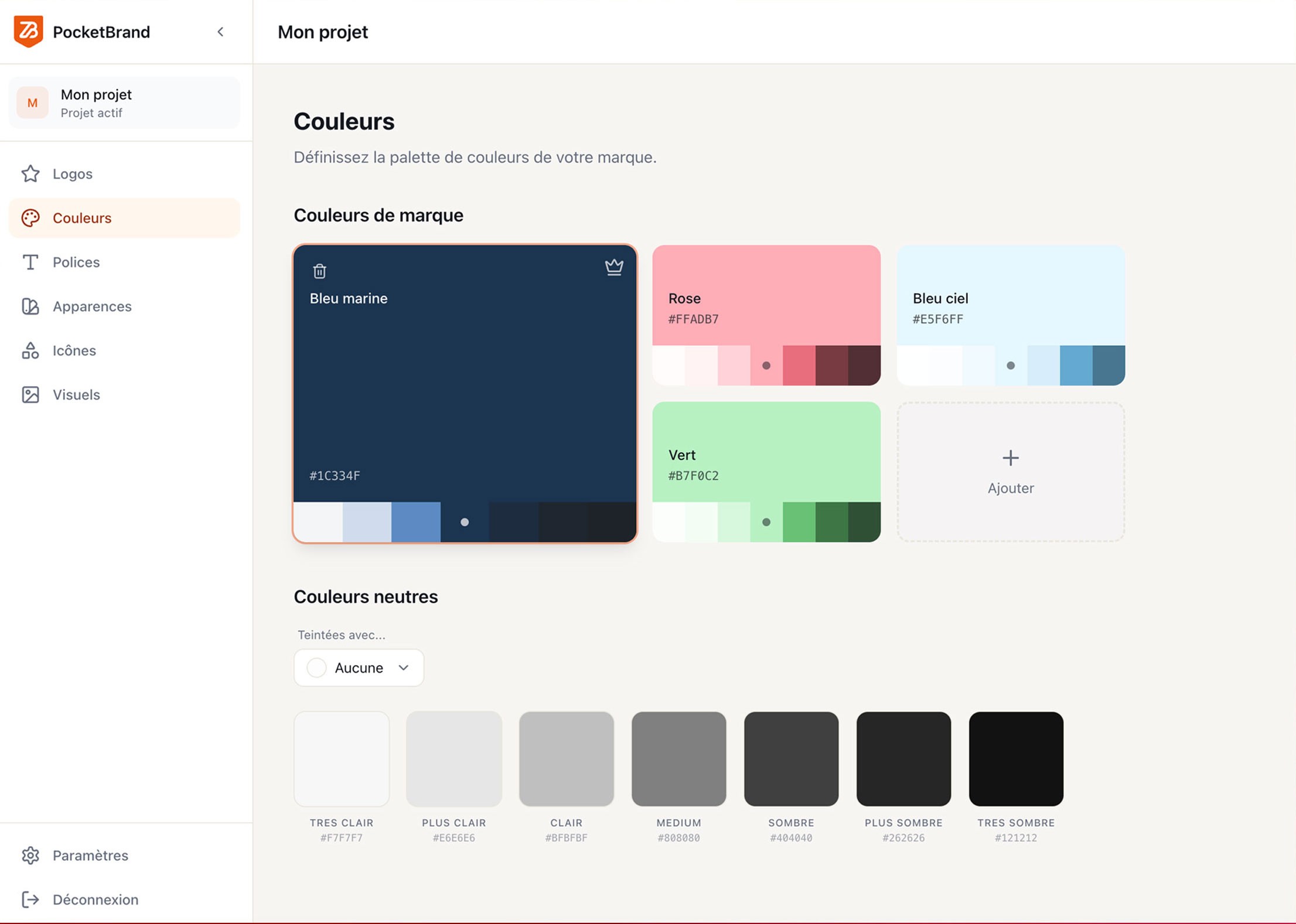Click the Déconnexion logout icon
Screen dimensions: 1296x924
(x=30, y=899)
